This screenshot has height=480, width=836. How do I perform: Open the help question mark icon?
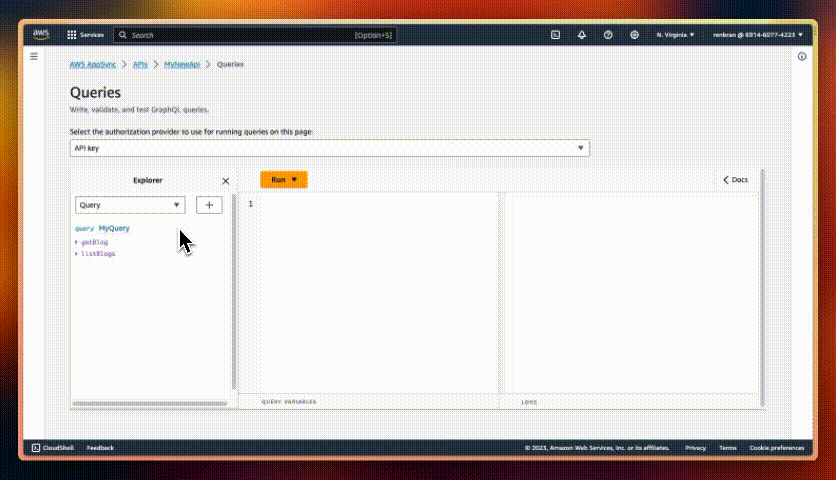(x=608, y=35)
